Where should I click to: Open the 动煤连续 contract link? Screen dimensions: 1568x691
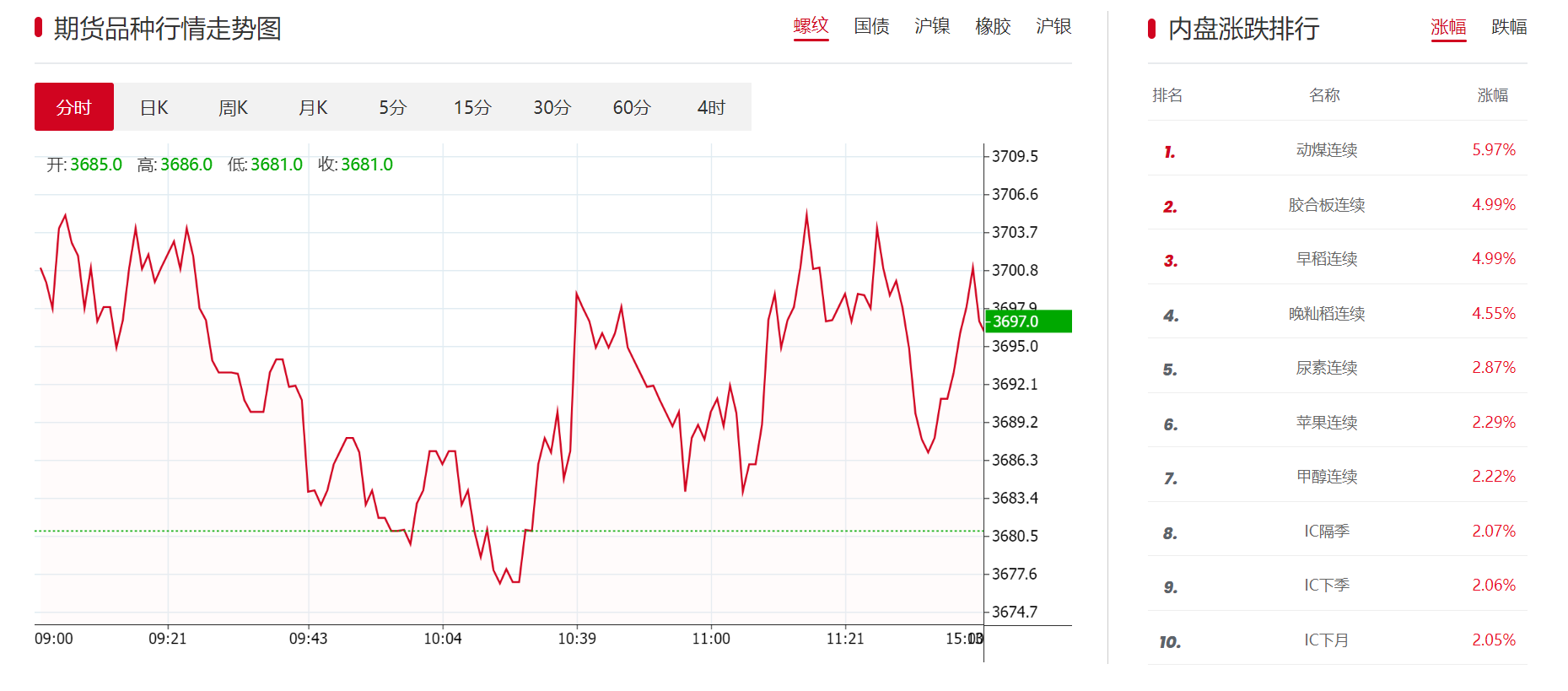pos(1327,150)
